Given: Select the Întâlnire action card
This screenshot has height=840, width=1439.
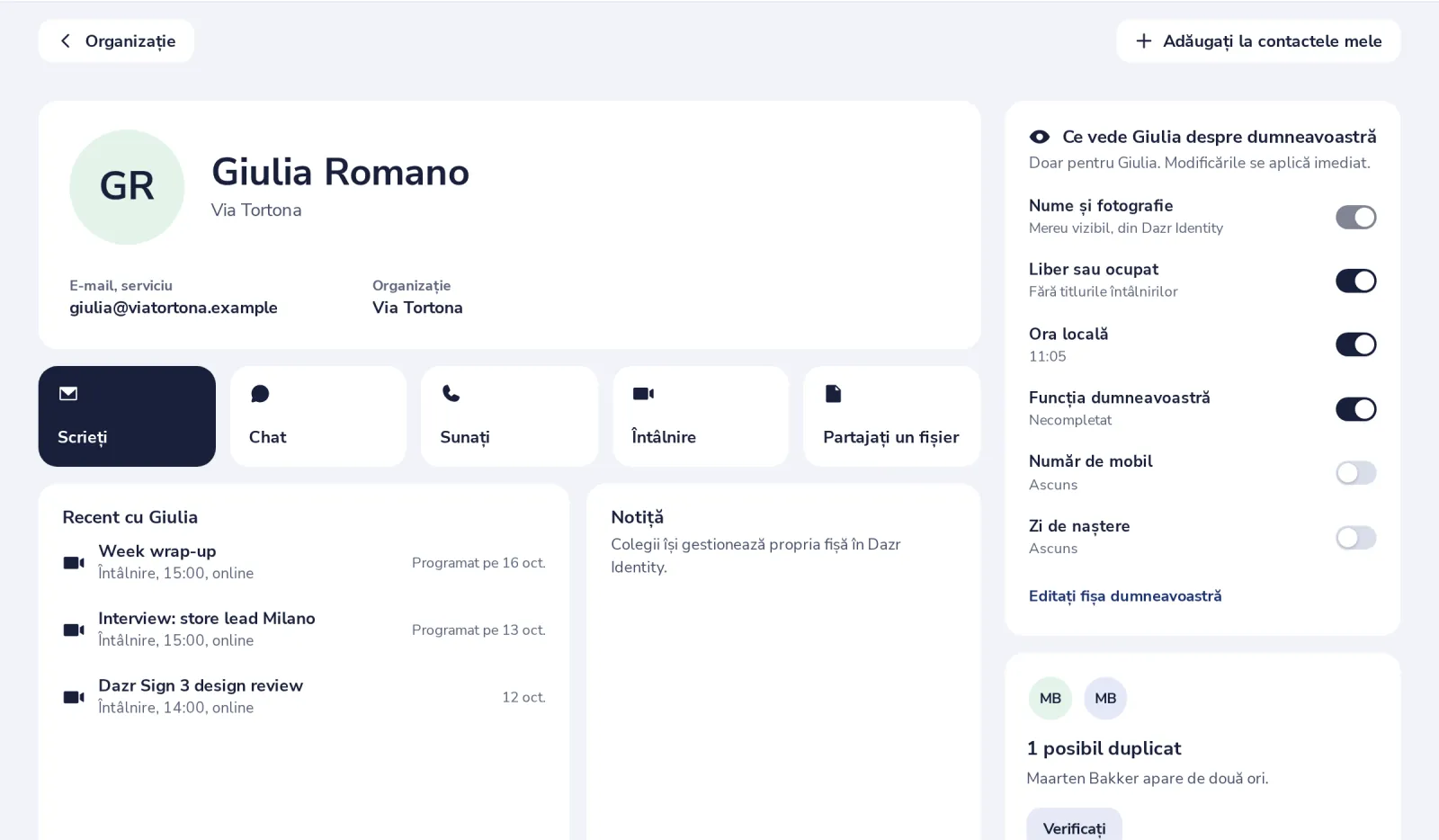Looking at the screenshot, I should (701, 416).
